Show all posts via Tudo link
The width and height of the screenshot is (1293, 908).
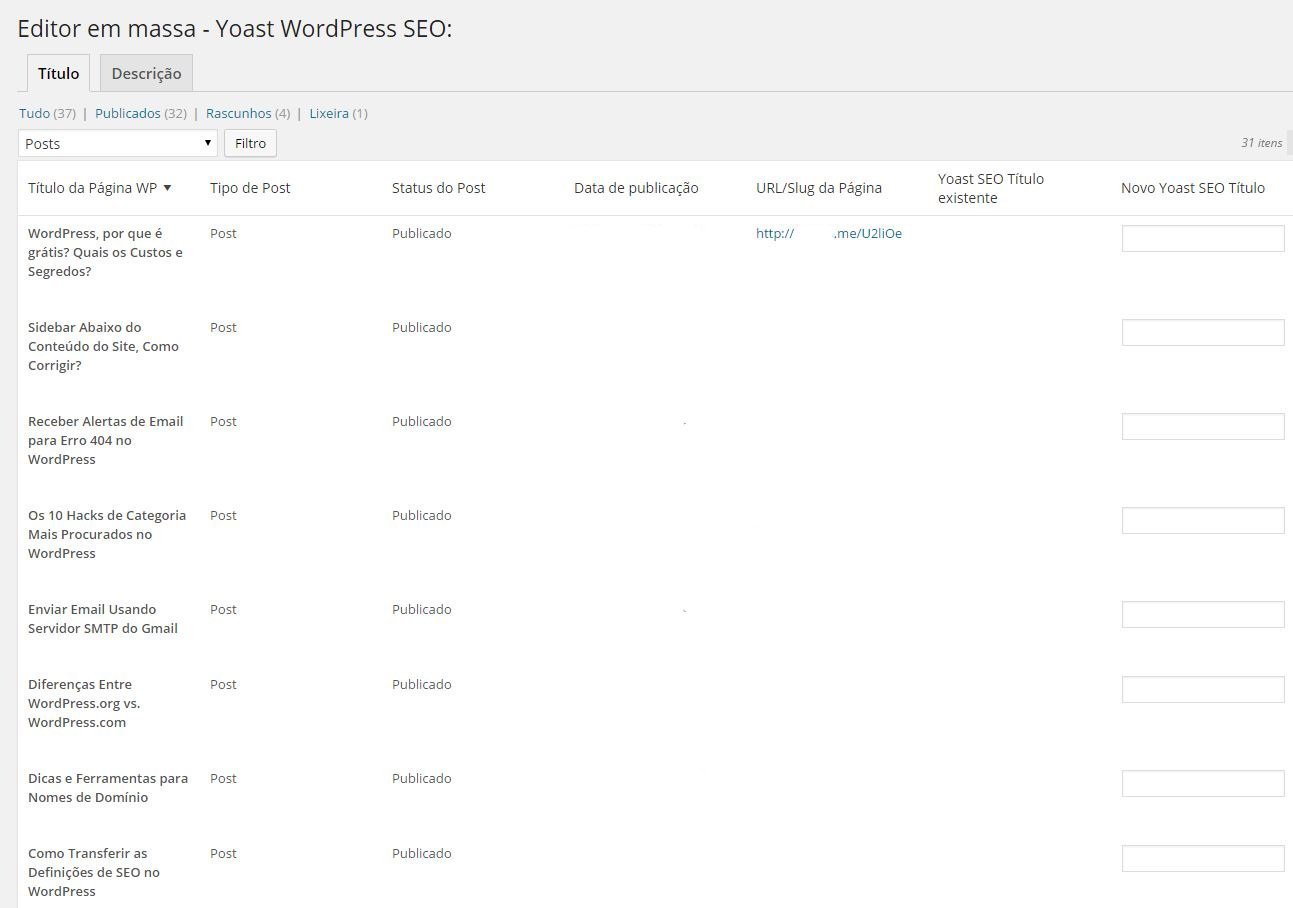pyautogui.click(x=34, y=113)
